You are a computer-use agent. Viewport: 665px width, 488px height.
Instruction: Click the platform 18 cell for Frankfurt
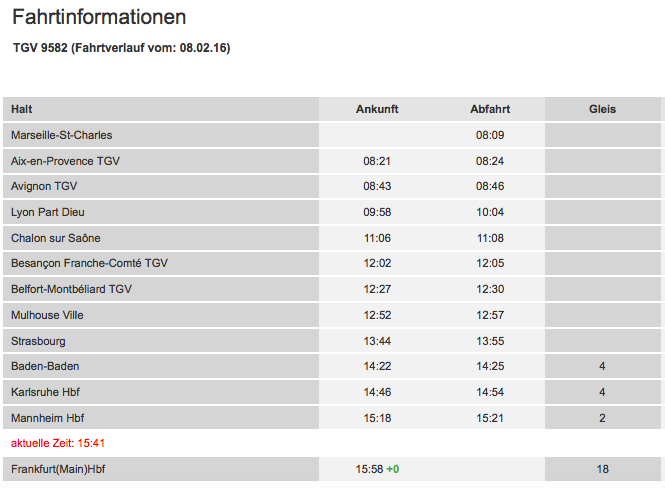coord(602,469)
